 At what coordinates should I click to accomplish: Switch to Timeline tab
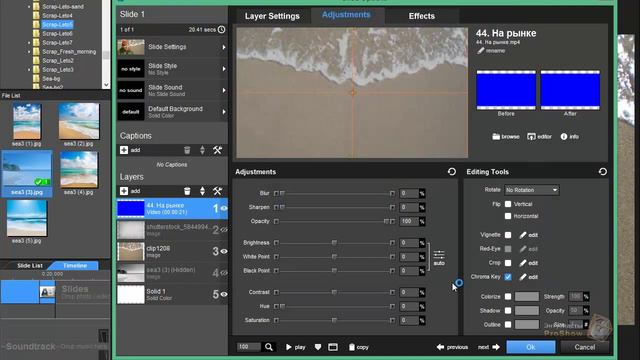pos(75,266)
